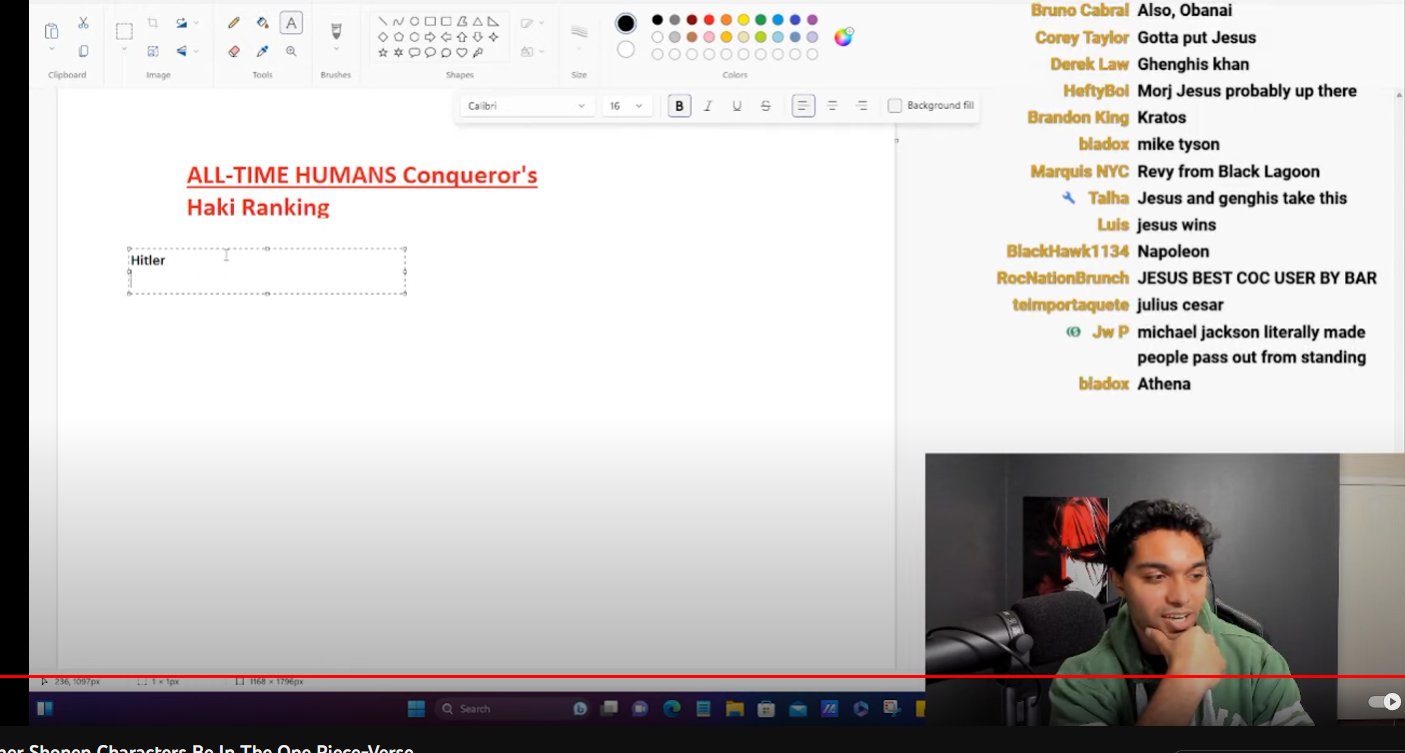This screenshot has height=753, width=1405.
Task: Choose the rectangular Select tool
Action: [x=124, y=31]
